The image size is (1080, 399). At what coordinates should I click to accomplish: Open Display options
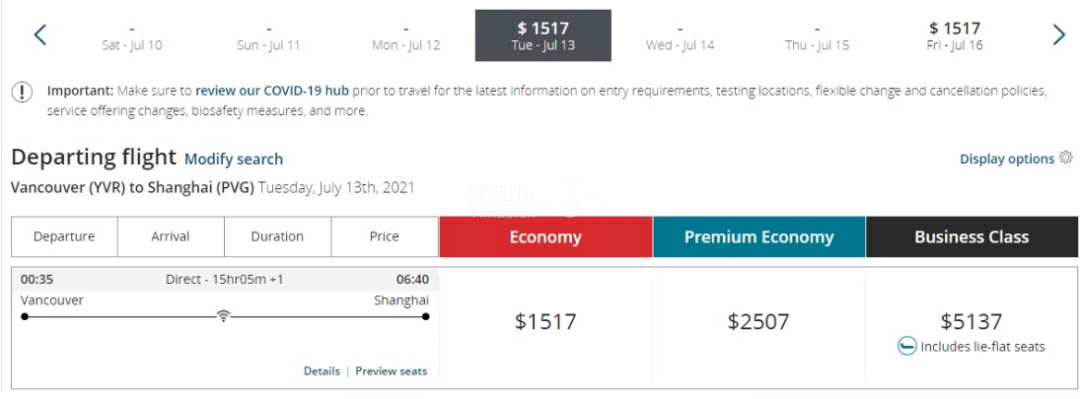1007,159
